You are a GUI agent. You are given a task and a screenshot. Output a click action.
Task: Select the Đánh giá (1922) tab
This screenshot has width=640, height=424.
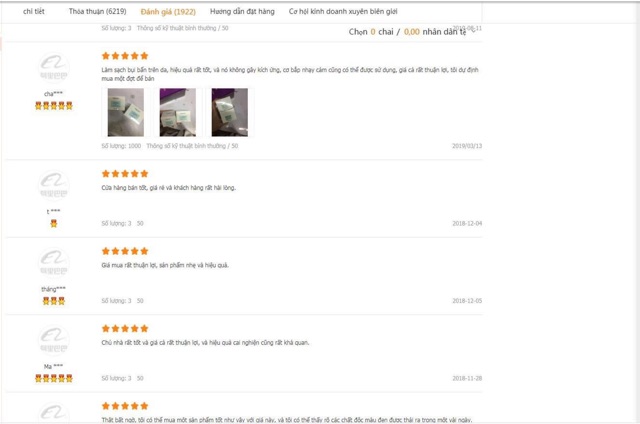tap(168, 12)
